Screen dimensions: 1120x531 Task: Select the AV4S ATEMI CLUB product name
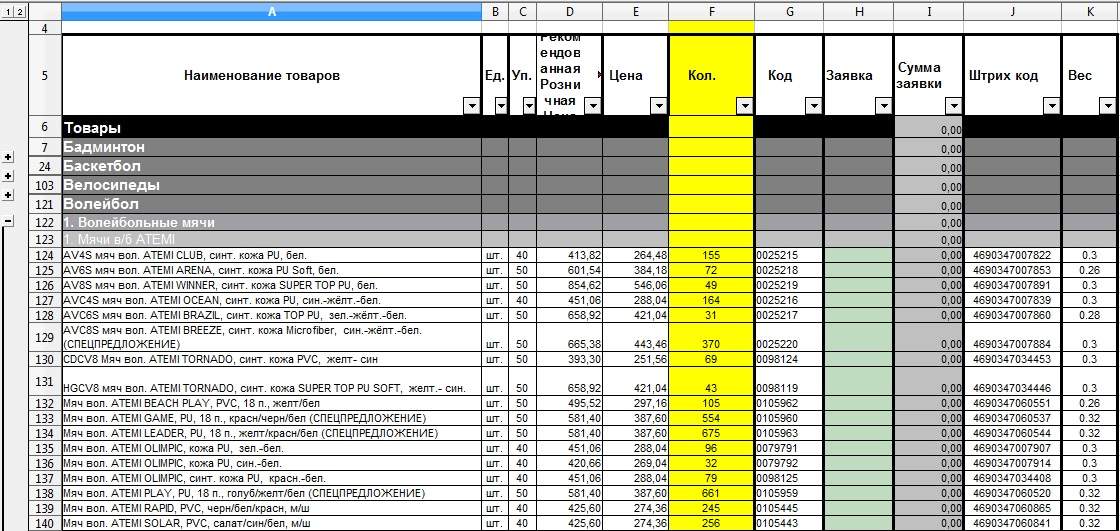pos(271,255)
